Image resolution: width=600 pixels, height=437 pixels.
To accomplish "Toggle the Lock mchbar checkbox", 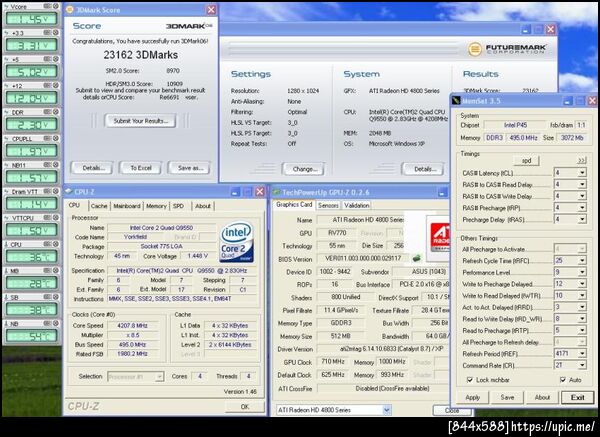I will 470,380.
